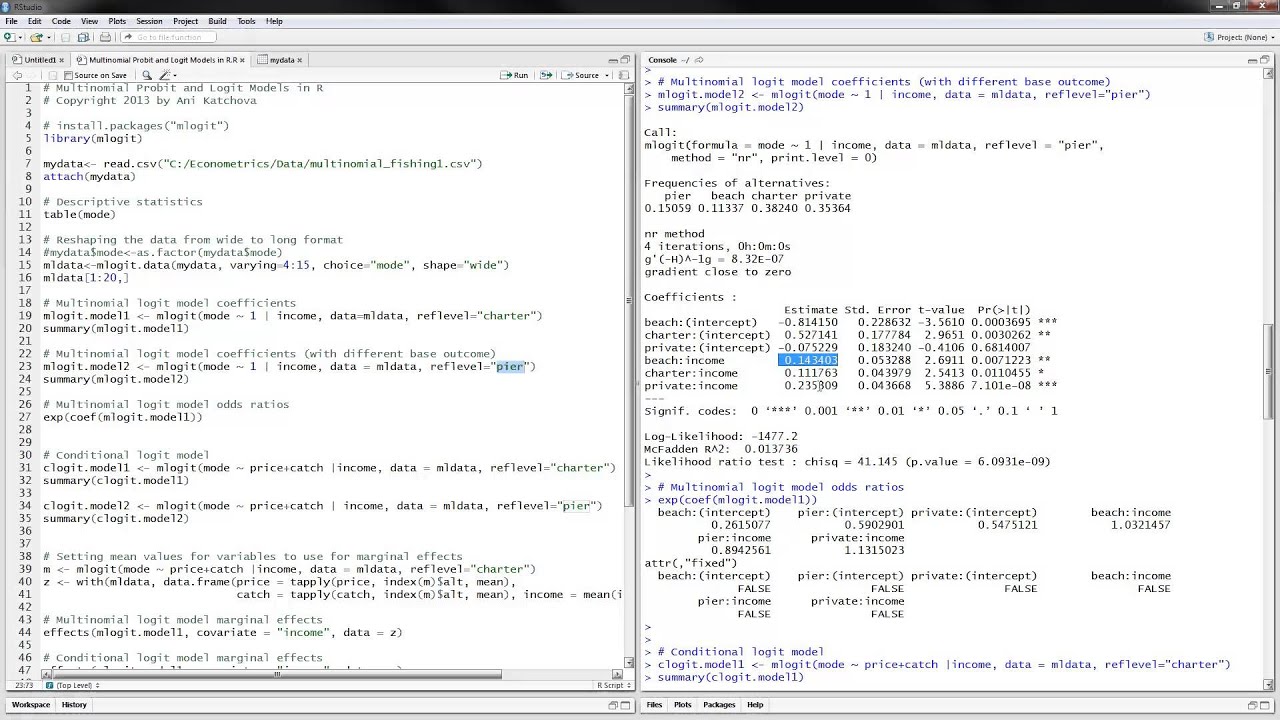
Task: Click the Source button
Action: click(x=581, y=75)
